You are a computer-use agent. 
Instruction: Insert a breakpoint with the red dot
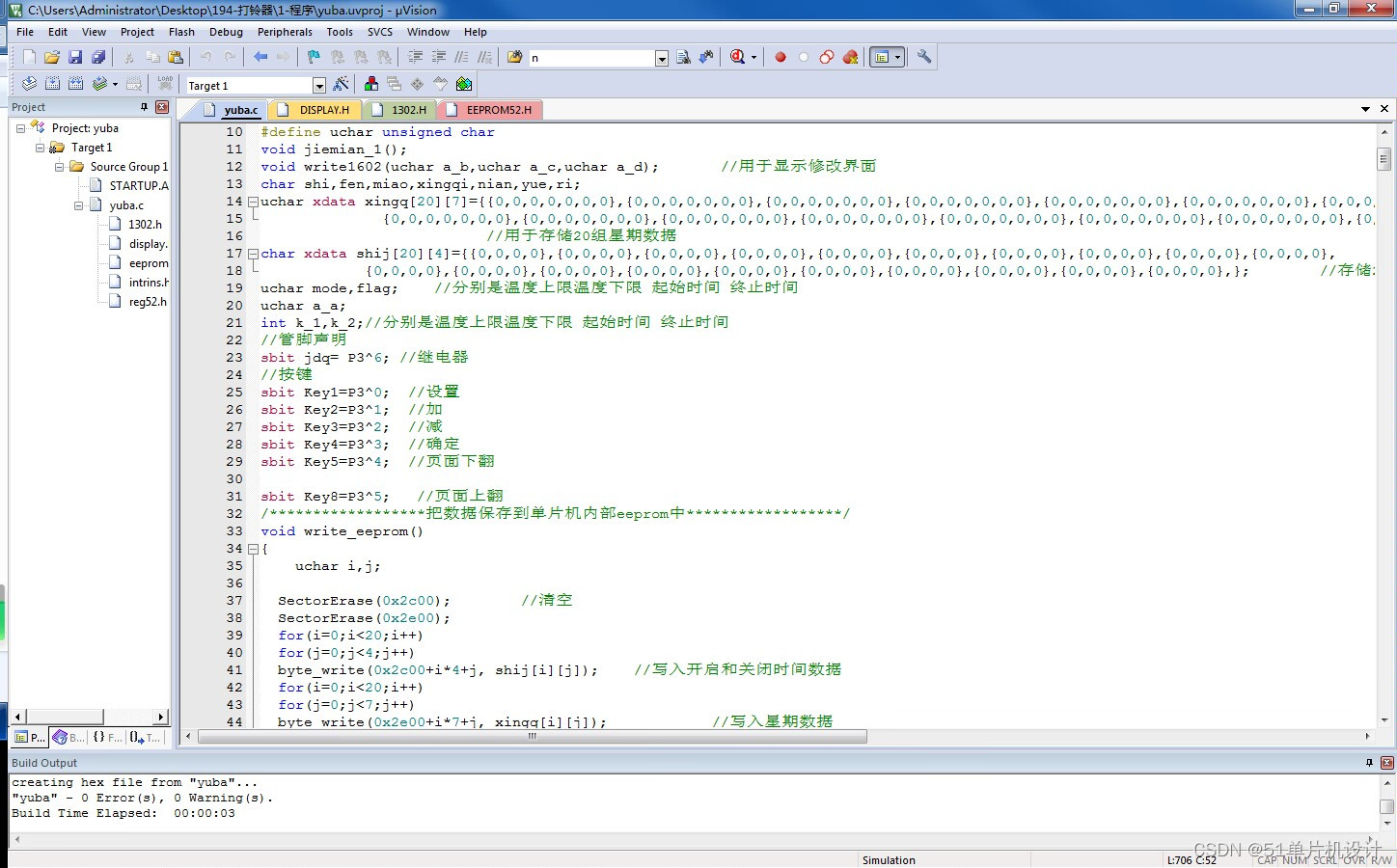[781, 57]
